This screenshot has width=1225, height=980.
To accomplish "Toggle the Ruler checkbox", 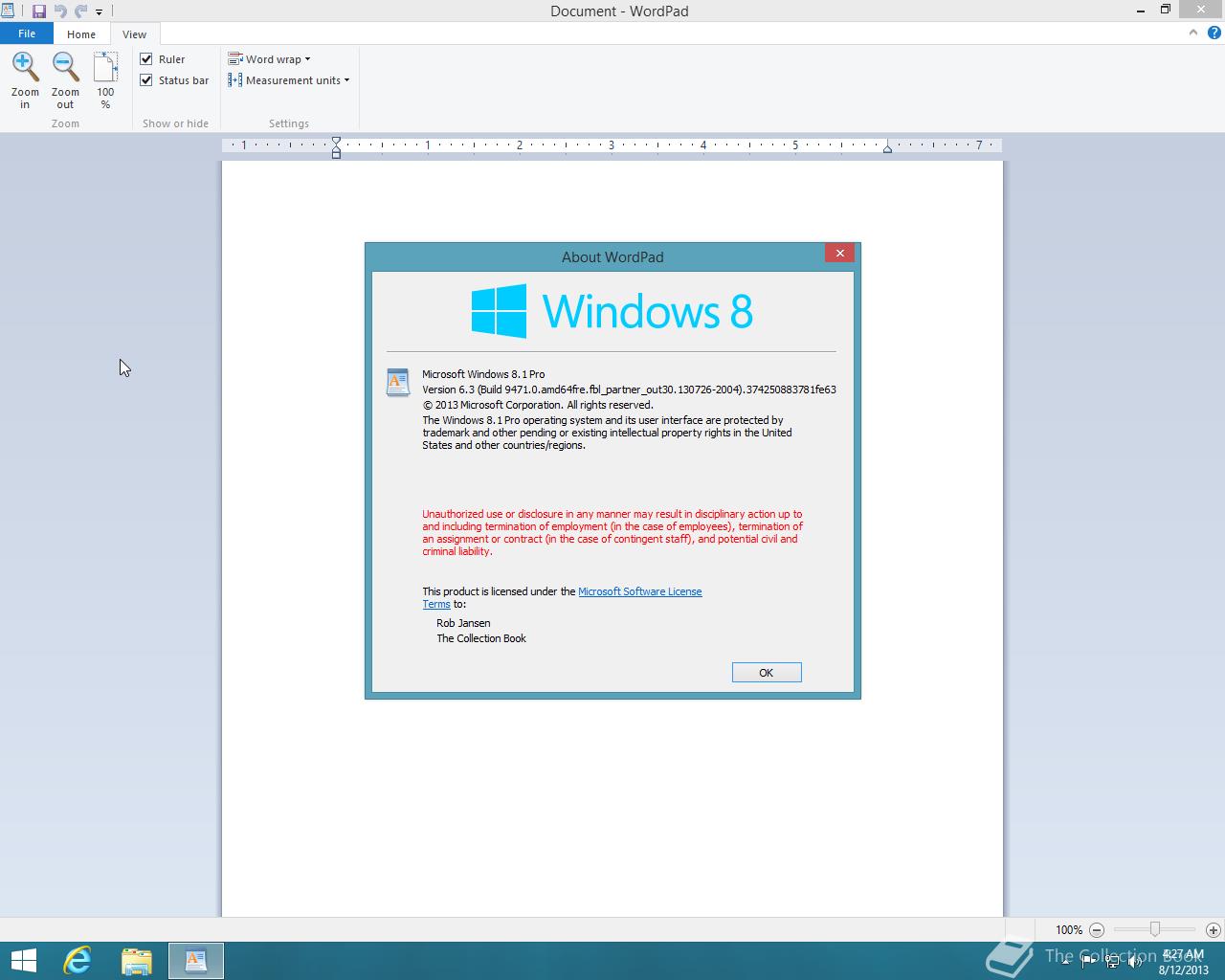I will 146,59.
